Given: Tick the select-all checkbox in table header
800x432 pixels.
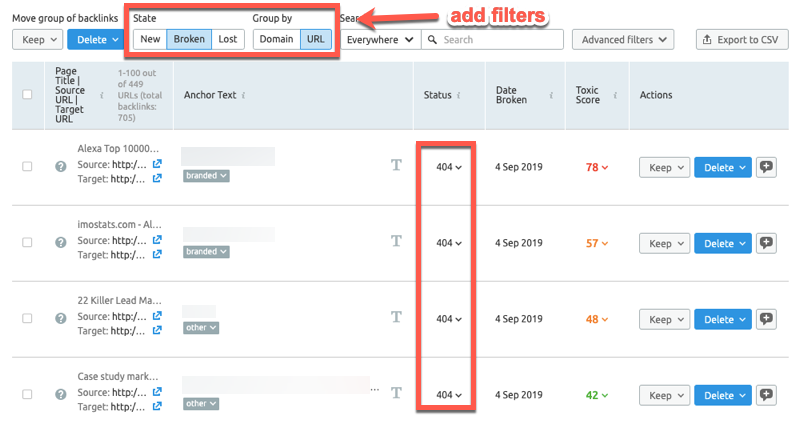Looking at the screenshot, I should [x=27, y=95].
